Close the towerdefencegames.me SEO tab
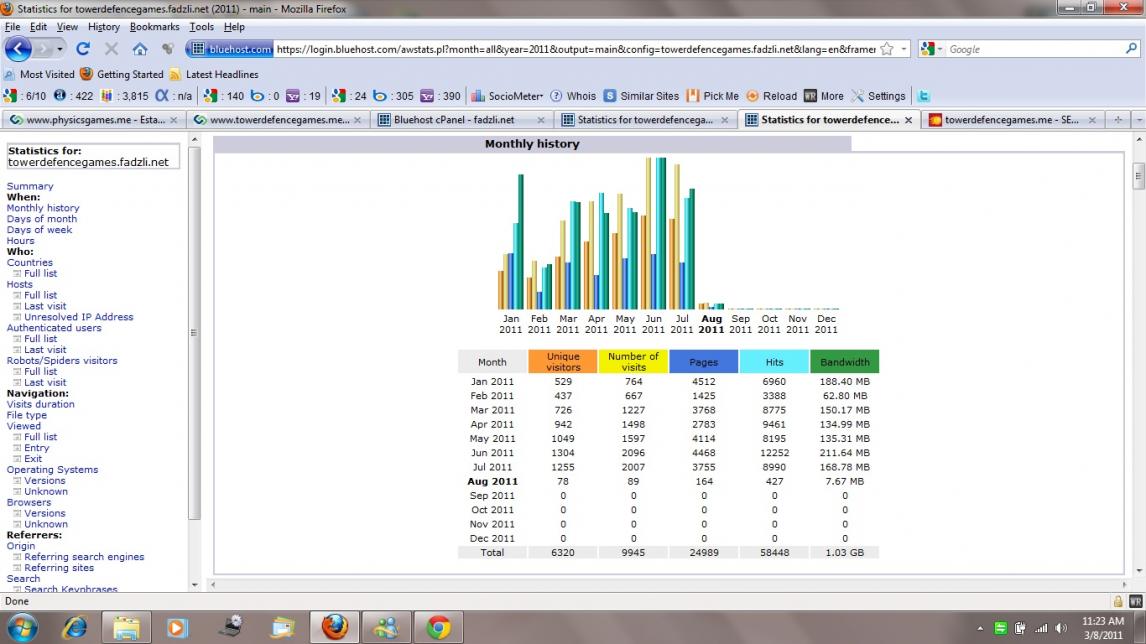The height and width of the screenshot is (644, 1146). 1092,120
